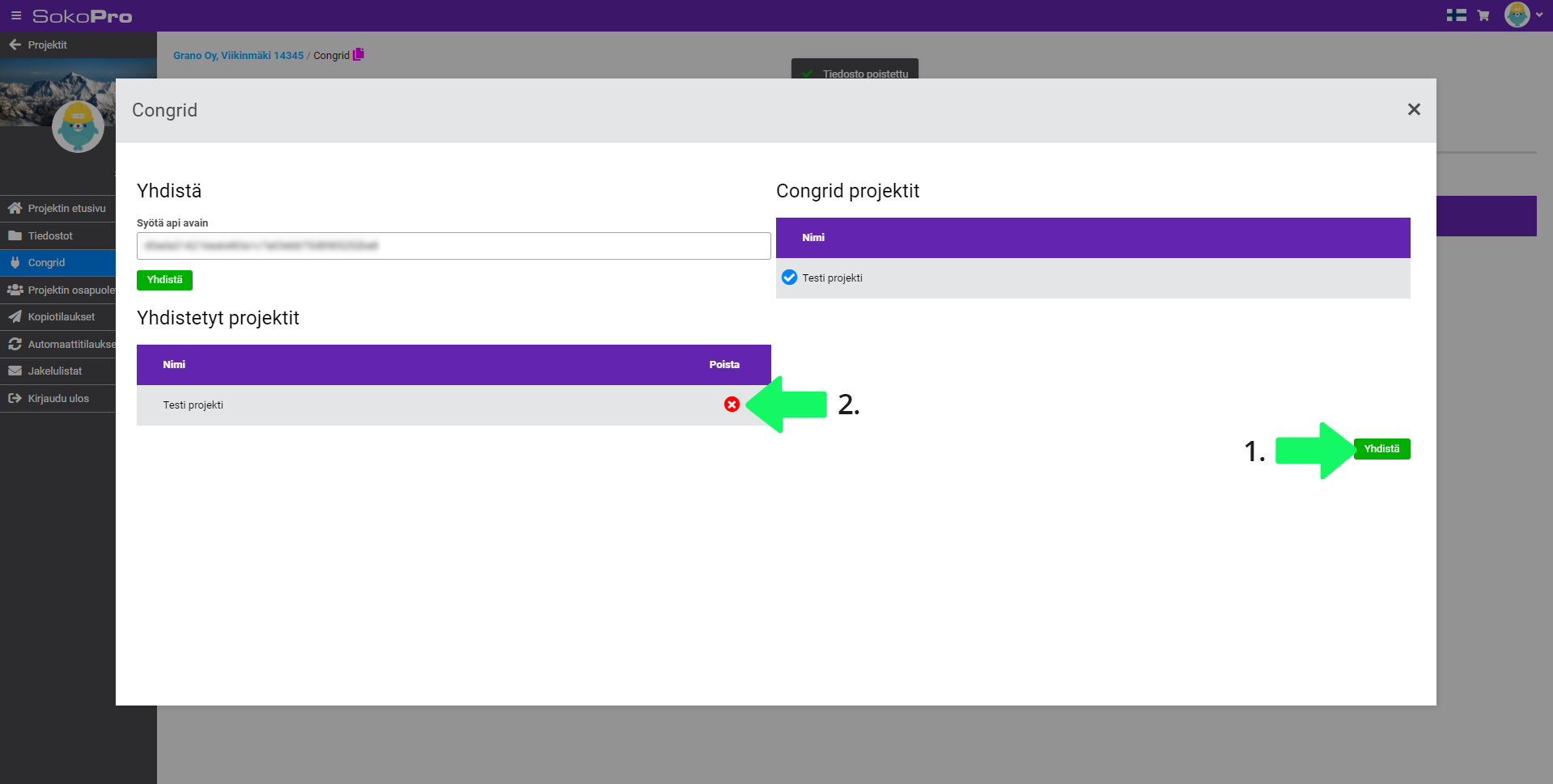Click the home icon for Projektin etusivu
1553x784 pixels.
15,208
